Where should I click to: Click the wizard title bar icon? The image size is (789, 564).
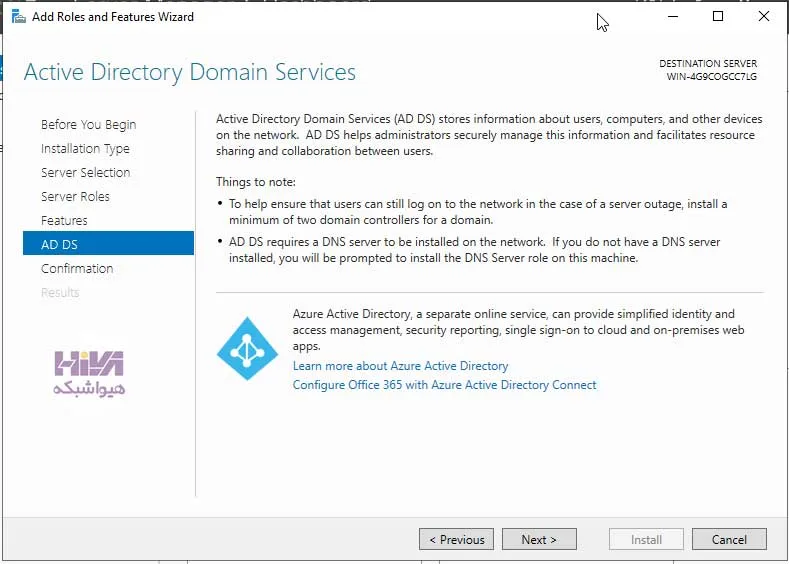click(x=19, y=17)
